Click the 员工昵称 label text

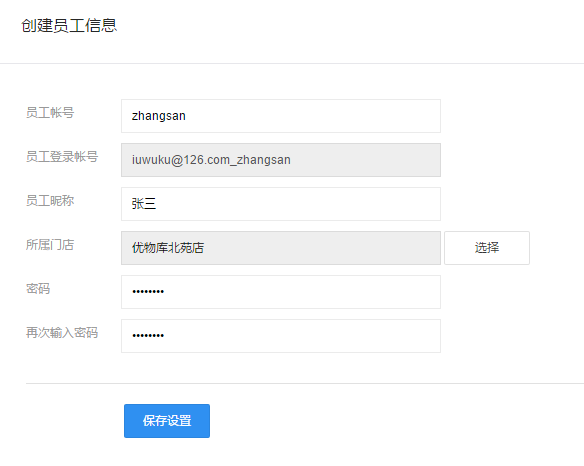coord(50,200)
